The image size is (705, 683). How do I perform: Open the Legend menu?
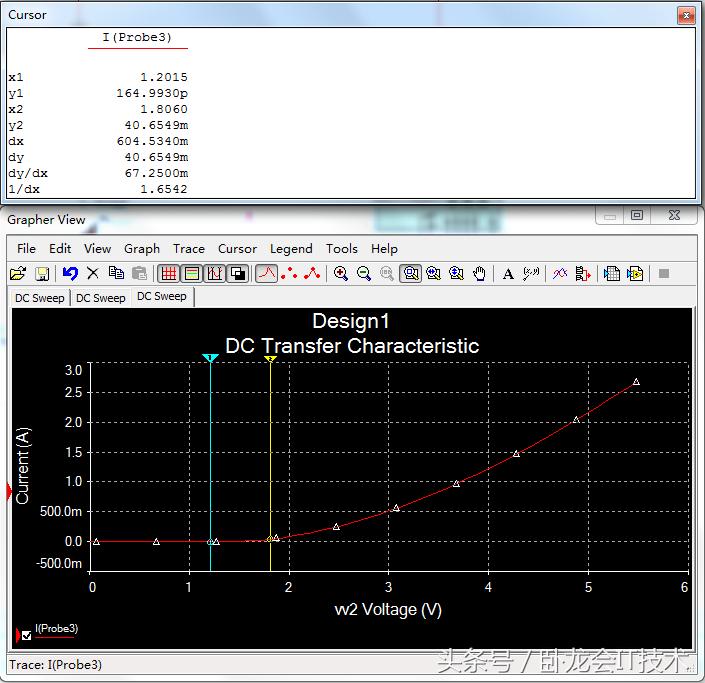(x=291, y=248)
